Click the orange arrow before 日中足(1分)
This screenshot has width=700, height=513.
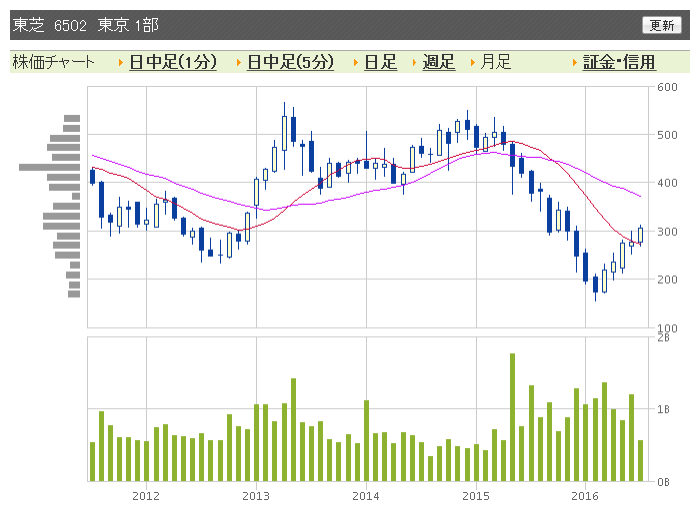coord(121,63)
